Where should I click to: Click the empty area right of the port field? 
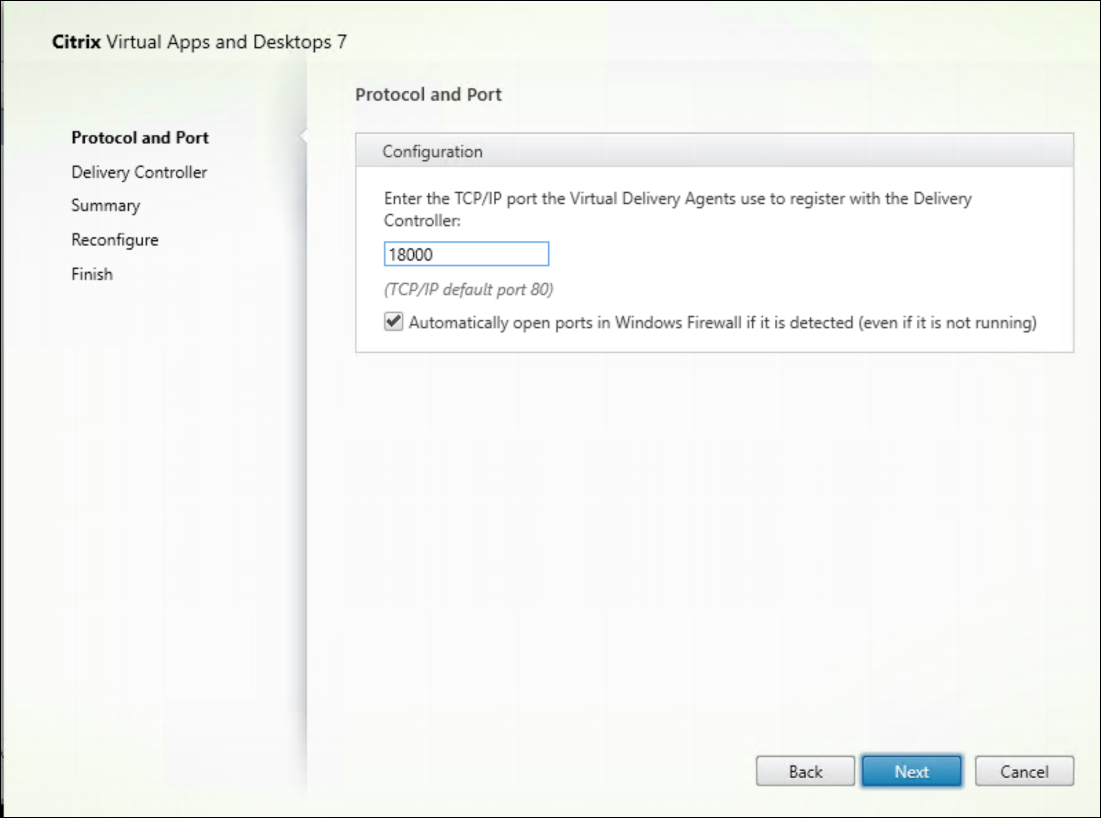tap(800, 254)
